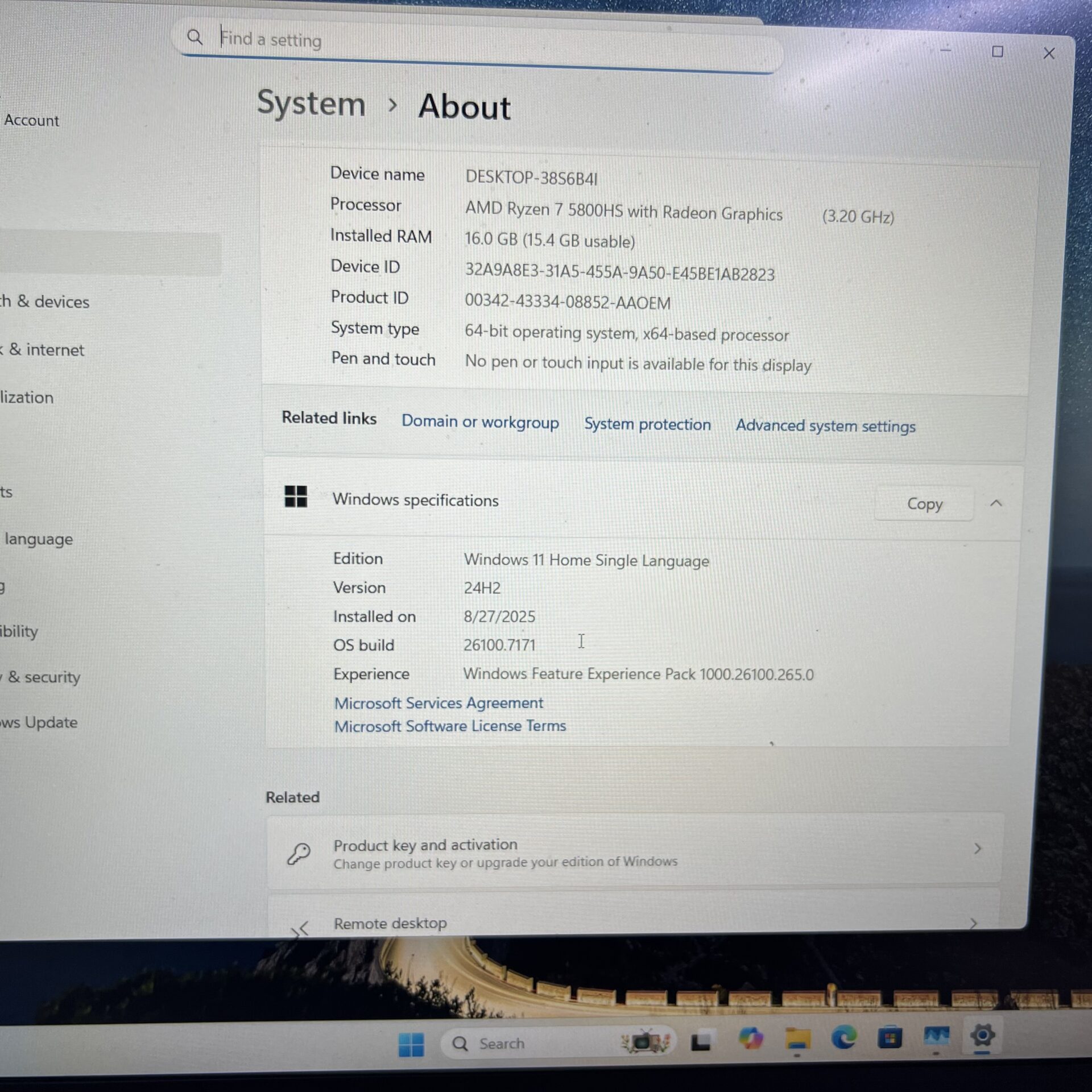1092x1092 pixels.
Task: Launch Microsoft Edge from the taskbar
Action: click(843, 1038)
